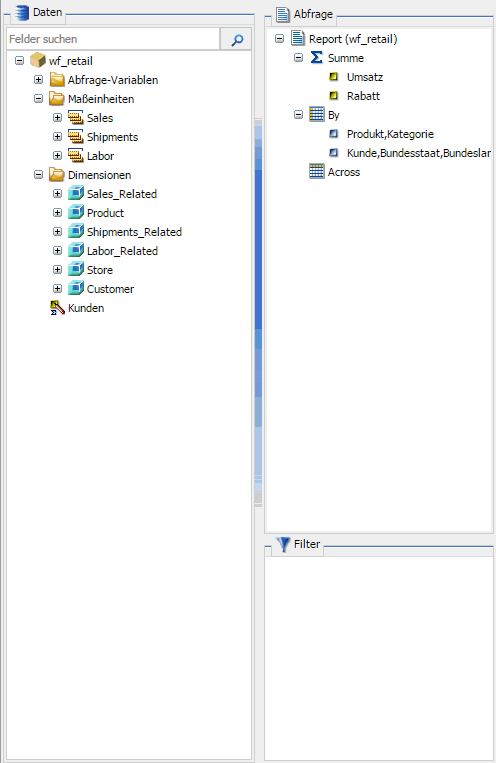This screenshot has height=763, width=496.
Task: Collapse the Dimensionen folder
Action: (x=38, y=174)
